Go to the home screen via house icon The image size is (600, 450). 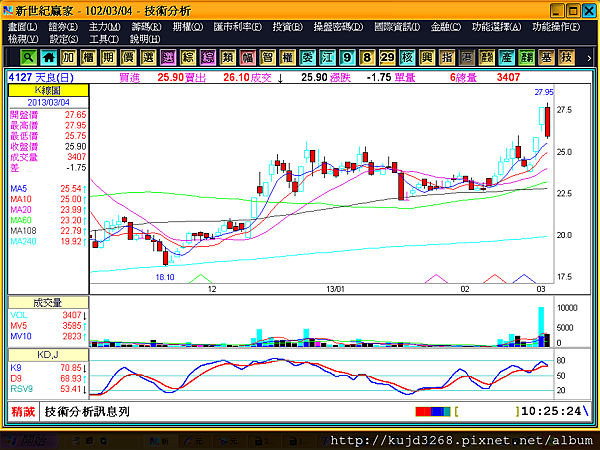point(48,57)
